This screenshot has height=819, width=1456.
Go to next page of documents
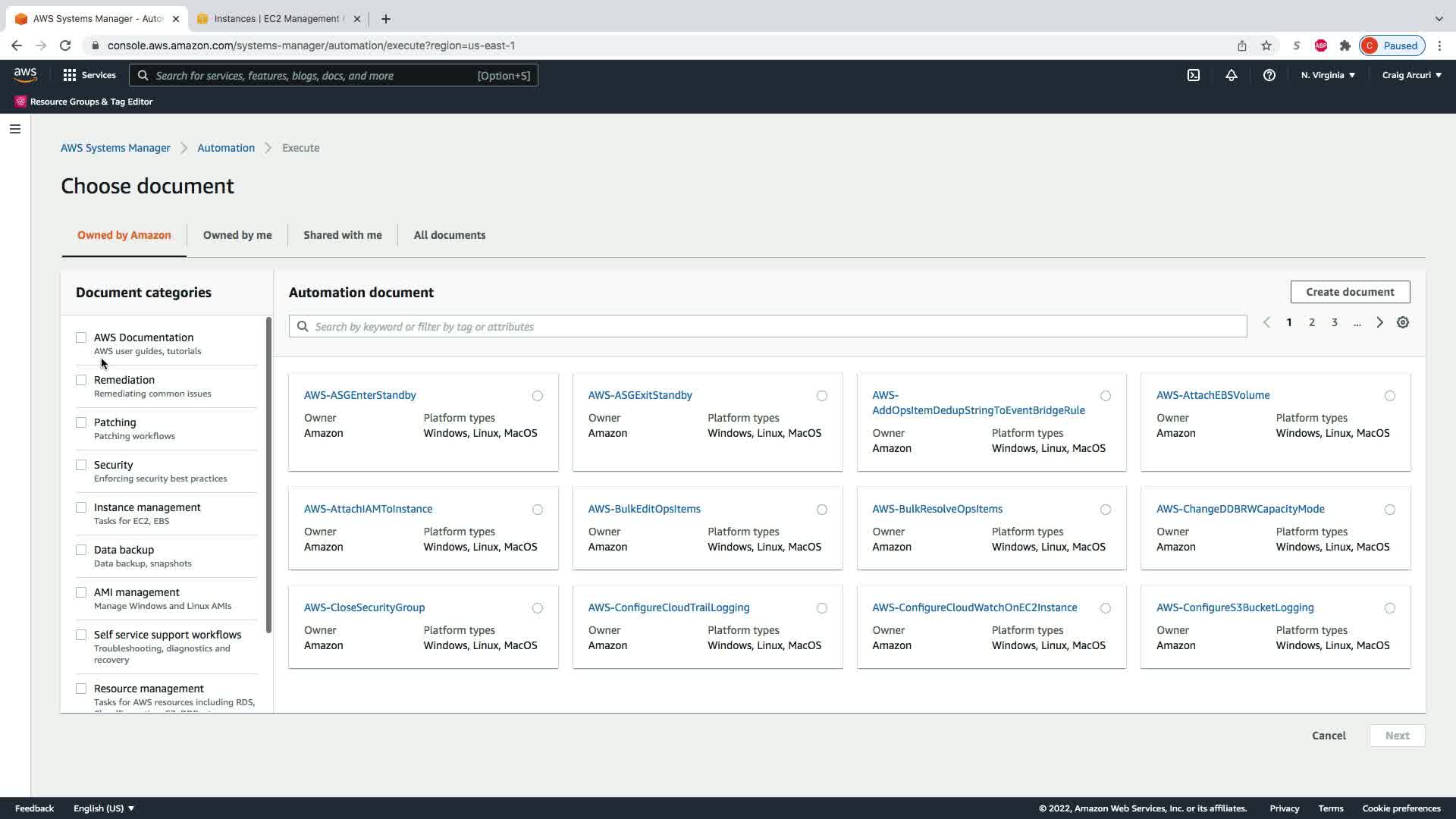tap(1379, 322)
